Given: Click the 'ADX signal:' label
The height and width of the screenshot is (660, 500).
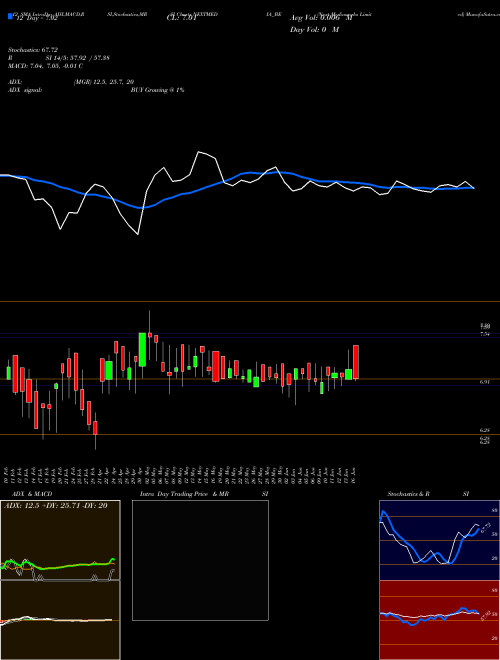Looking at the screenshot, I should click(x=25, y=90).
